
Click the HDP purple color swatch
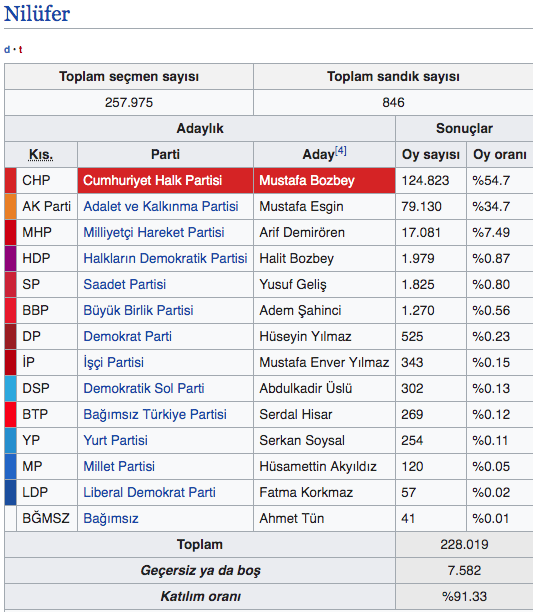11,258
